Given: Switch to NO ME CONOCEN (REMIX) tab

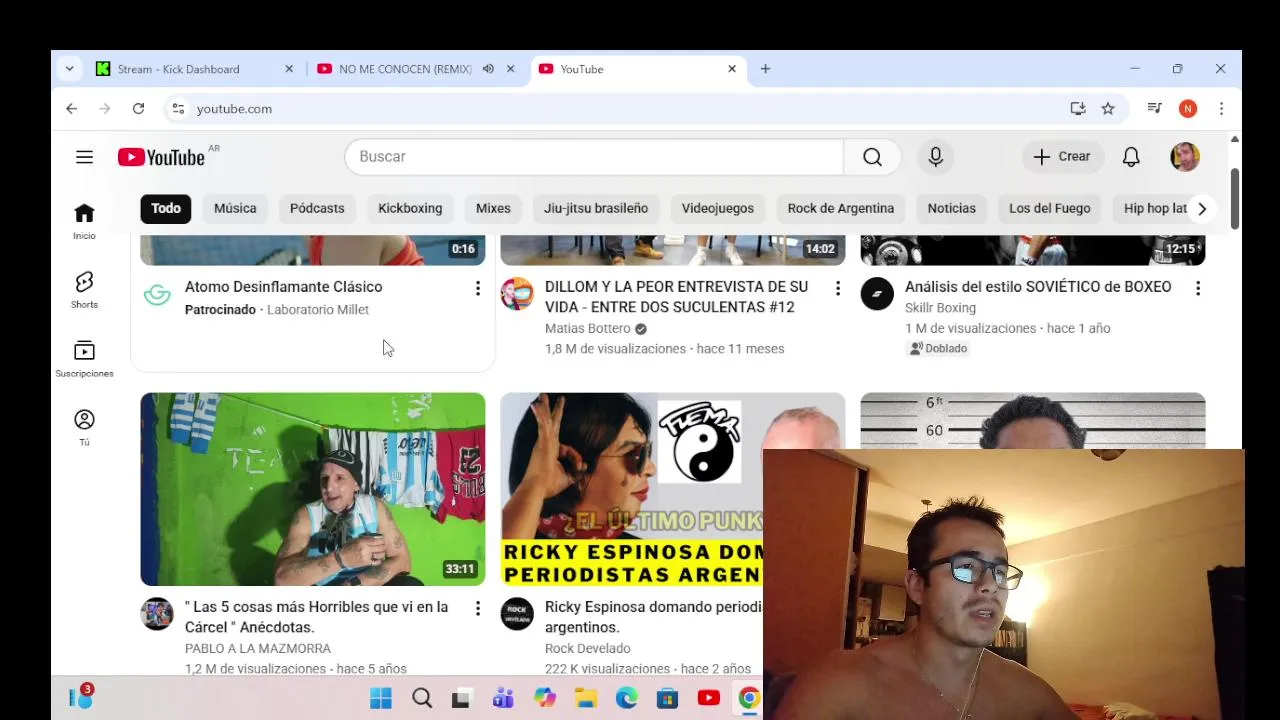Looking at the screenshot, I should click(x=405, y=69).
